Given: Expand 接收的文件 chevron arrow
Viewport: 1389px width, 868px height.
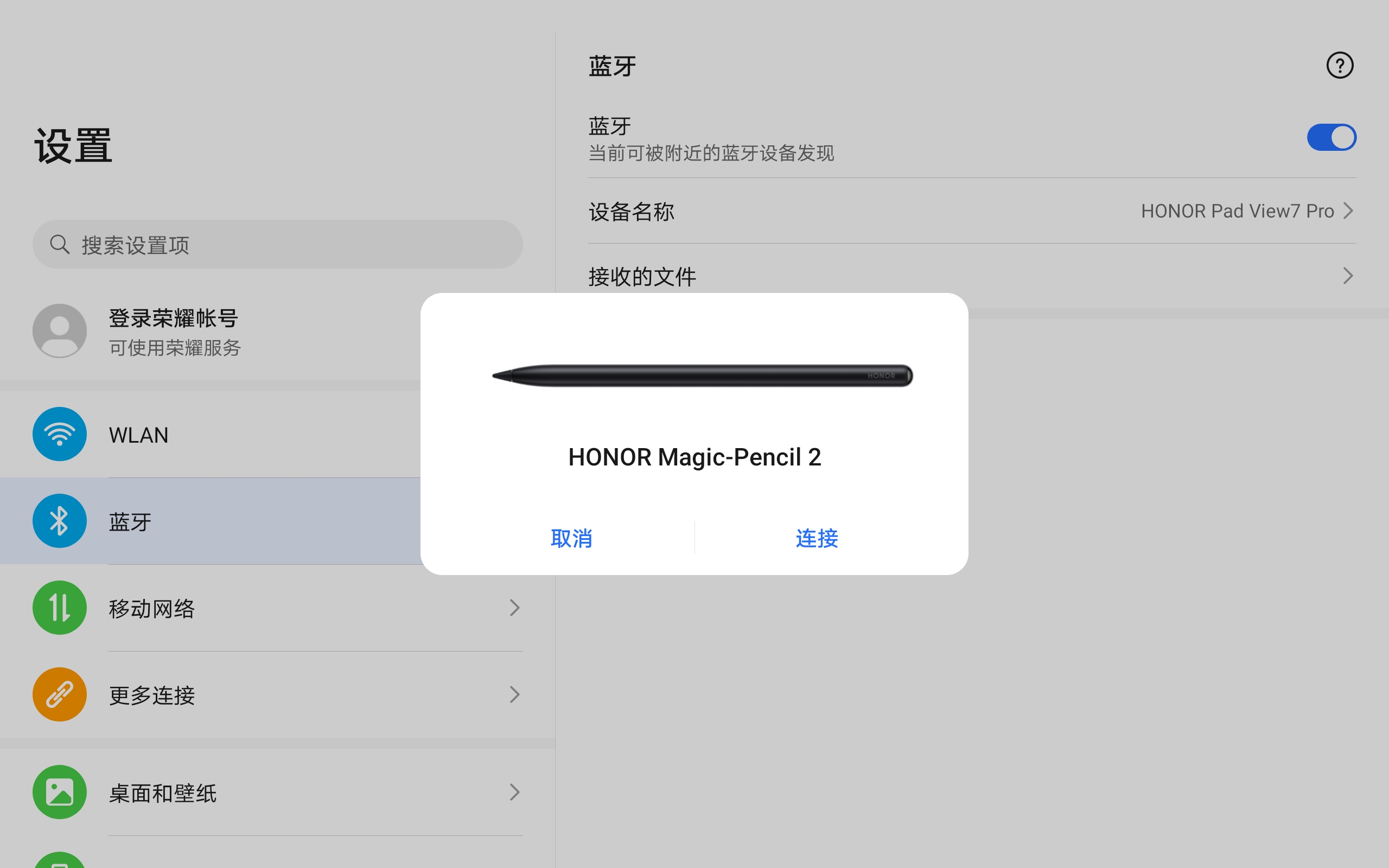Looking at the screenshot, I should pos(1348,276).
